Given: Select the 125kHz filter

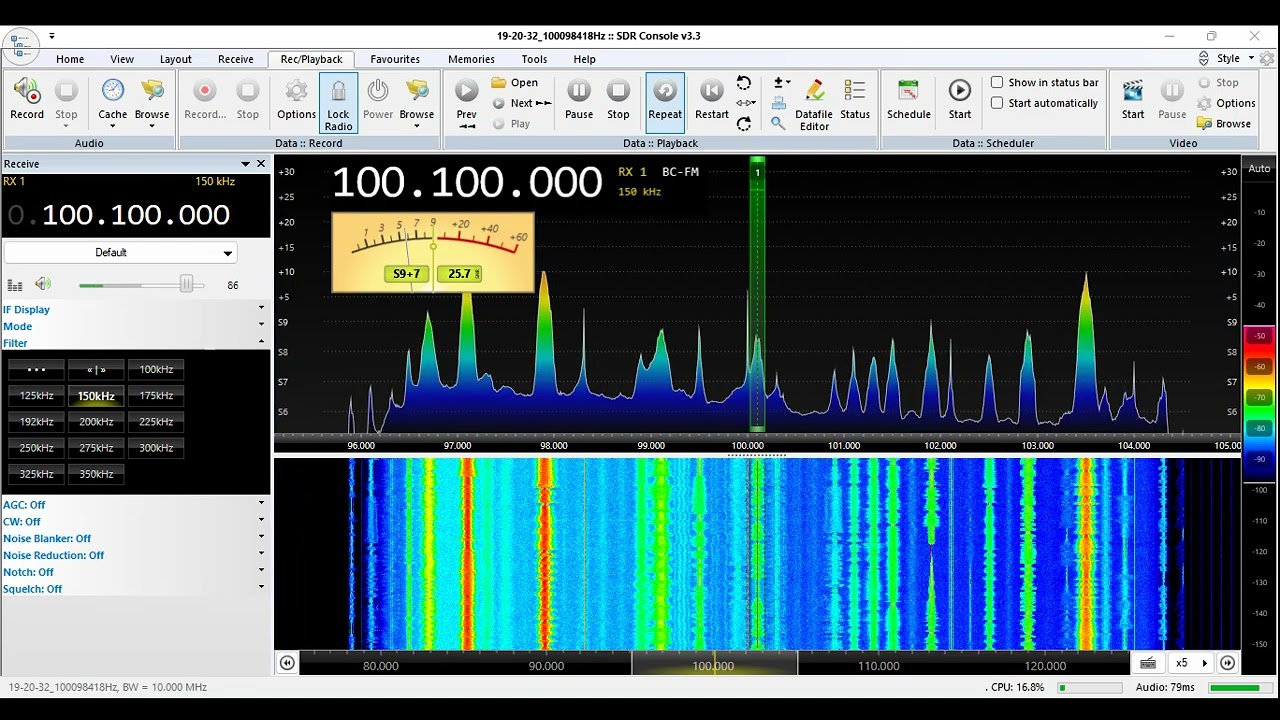Looking at the screenshot, I should (36, 396).
